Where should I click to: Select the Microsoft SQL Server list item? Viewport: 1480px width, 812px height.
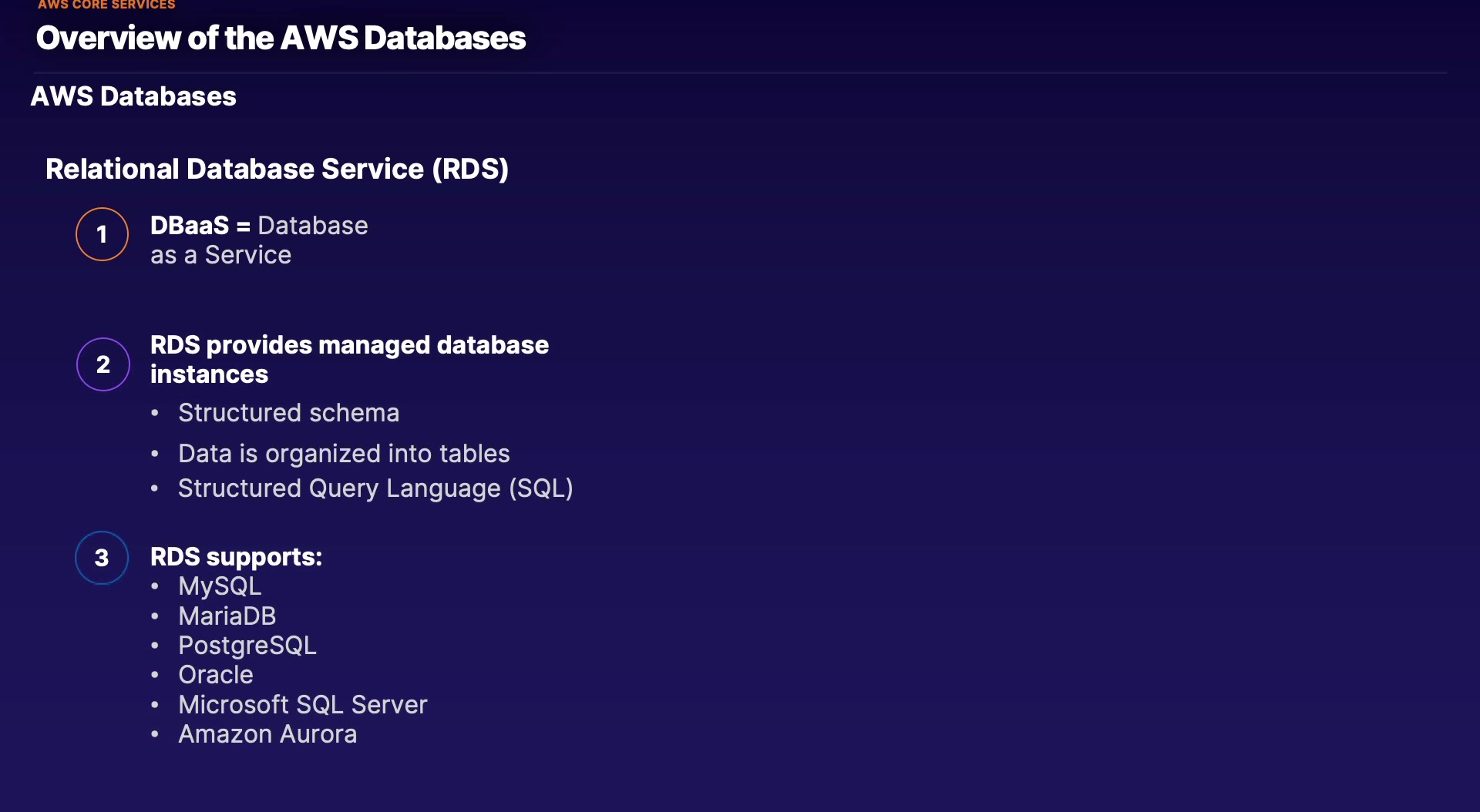click(302, 705)
